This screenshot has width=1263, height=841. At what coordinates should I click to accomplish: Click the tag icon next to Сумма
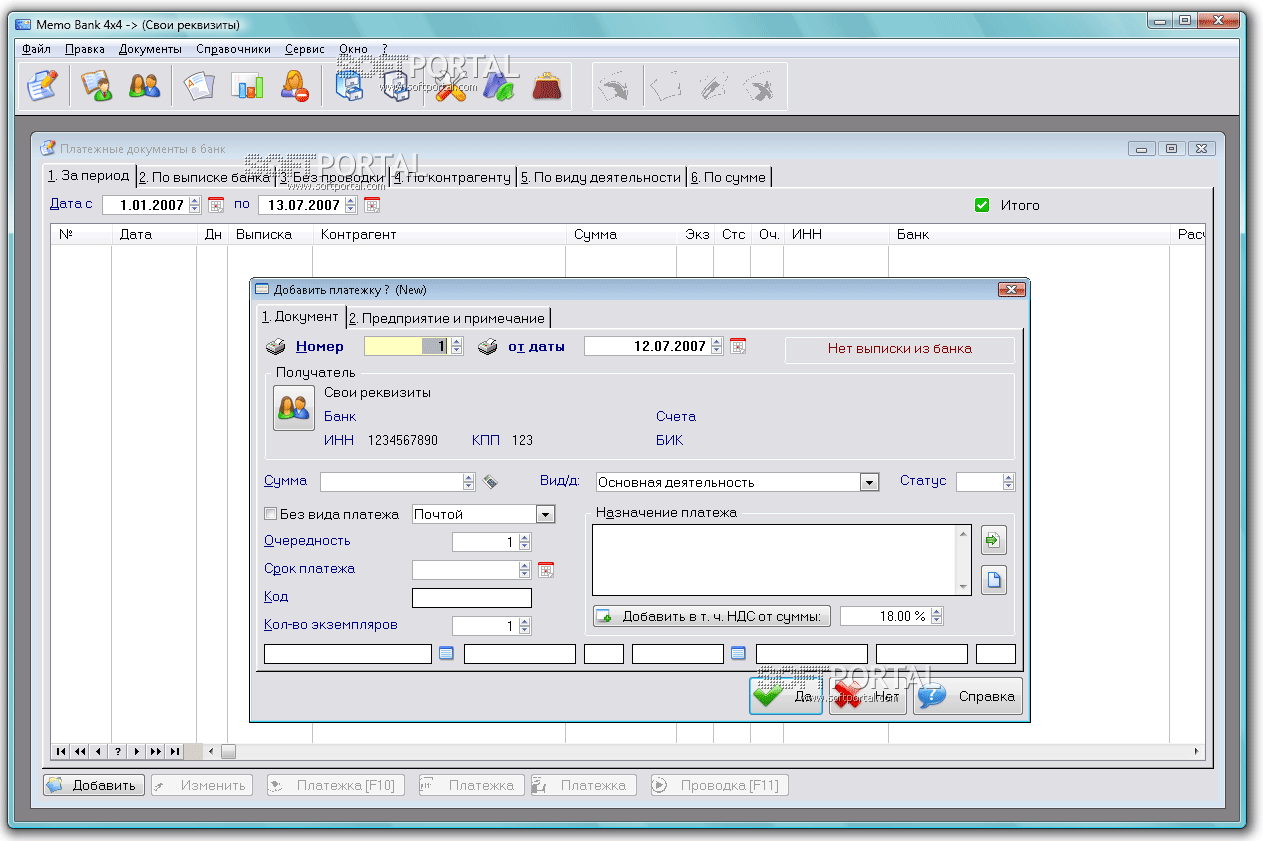click(x=490, y=482)
